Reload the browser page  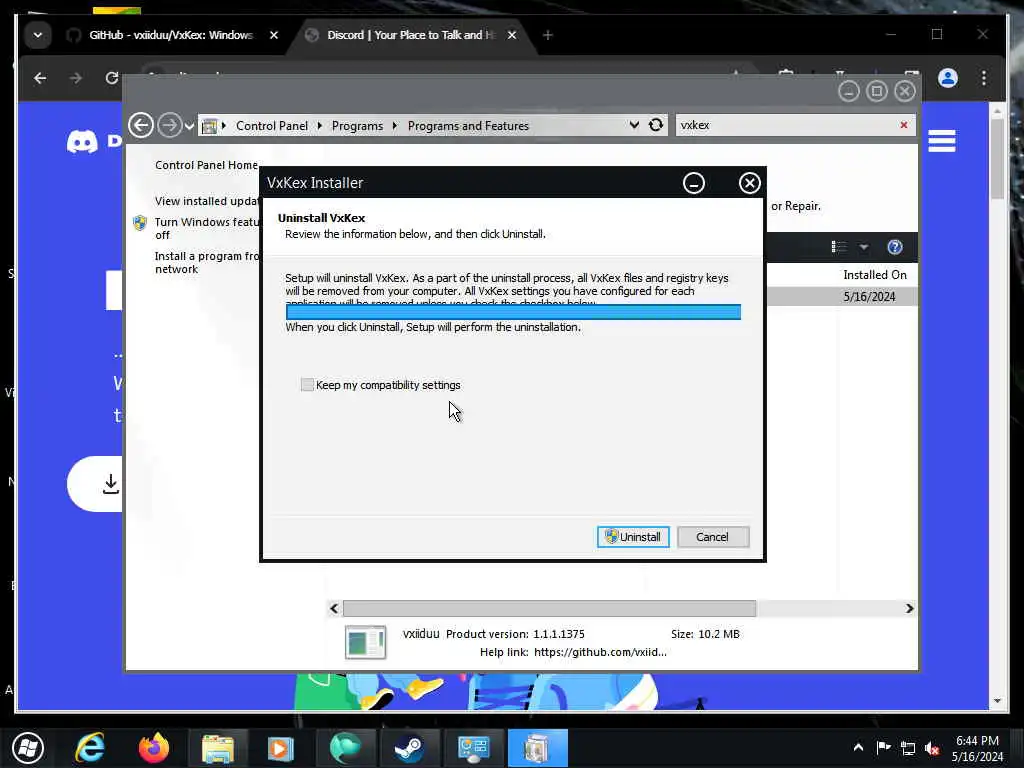pos(112,78)
